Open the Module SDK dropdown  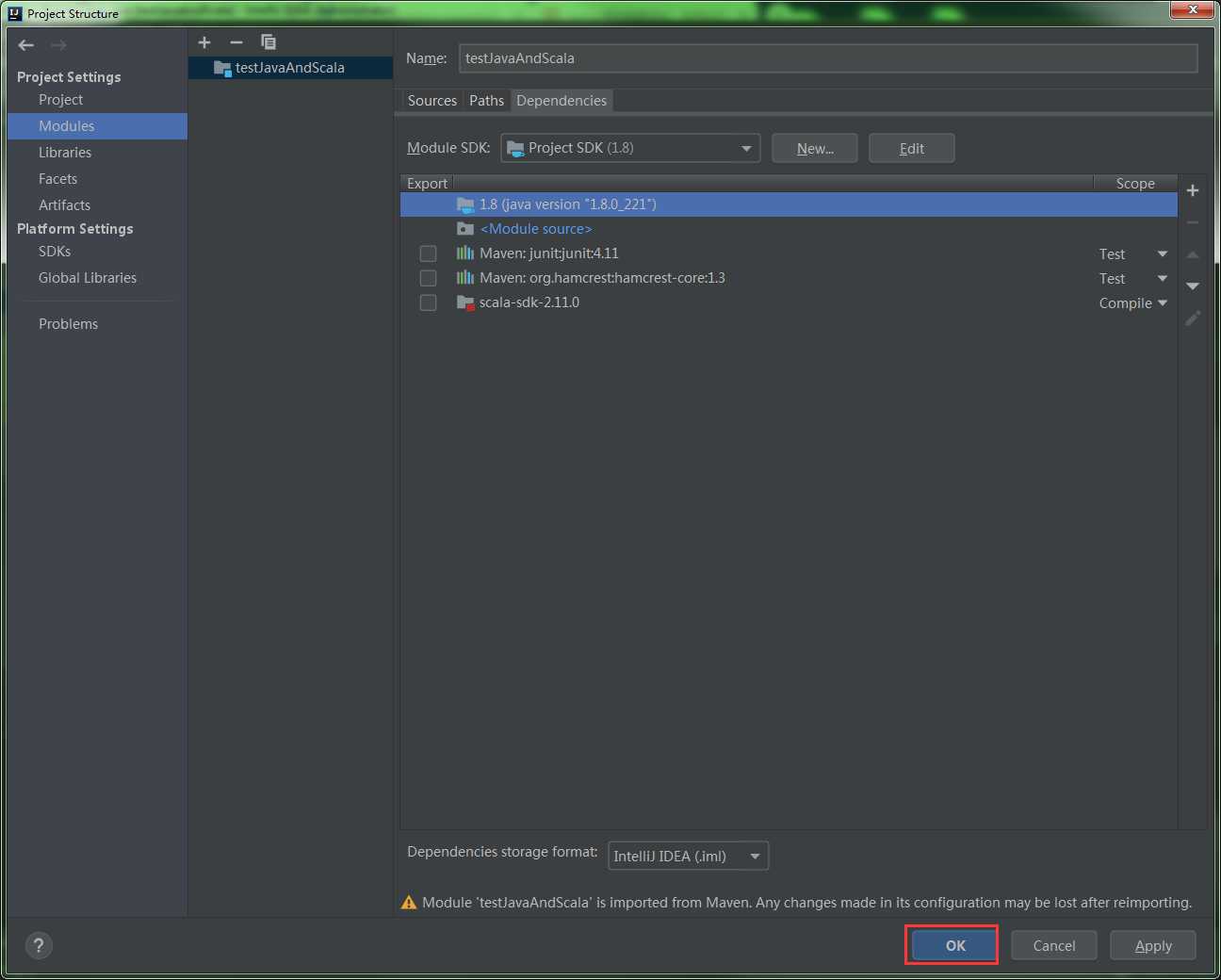[630, 148]
